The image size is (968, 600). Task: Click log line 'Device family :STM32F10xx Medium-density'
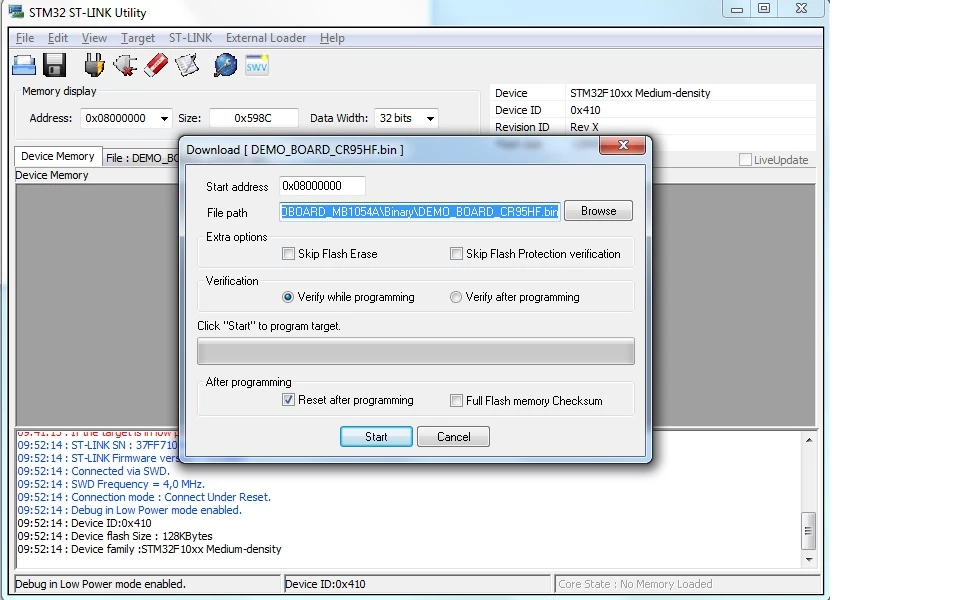tap(149, 549)
